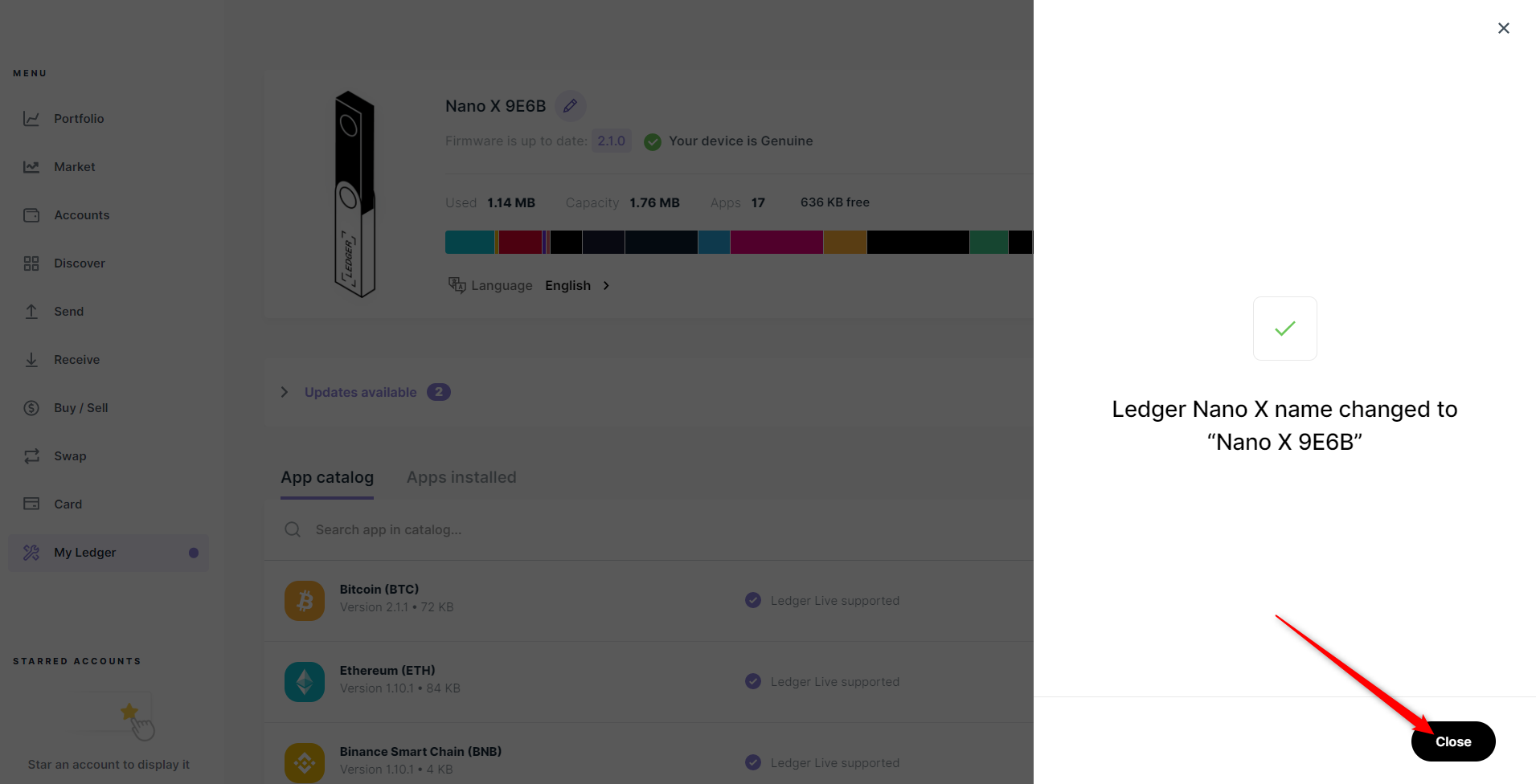Click the 1.14 MB used value
Viewport: 1536px width, 784px height.
(x=511, y=202)
